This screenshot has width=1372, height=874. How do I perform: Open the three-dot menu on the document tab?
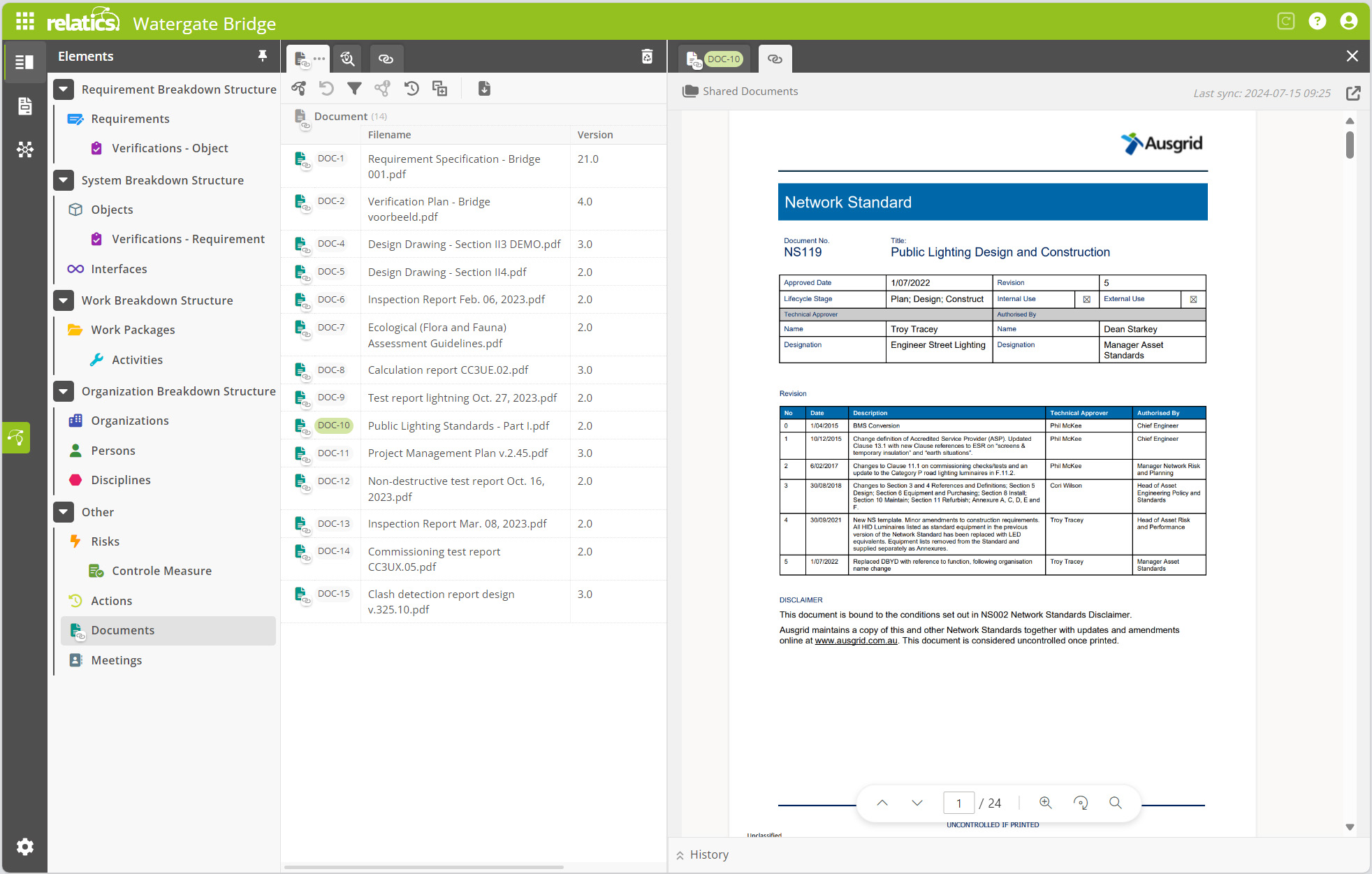point(319,59)
